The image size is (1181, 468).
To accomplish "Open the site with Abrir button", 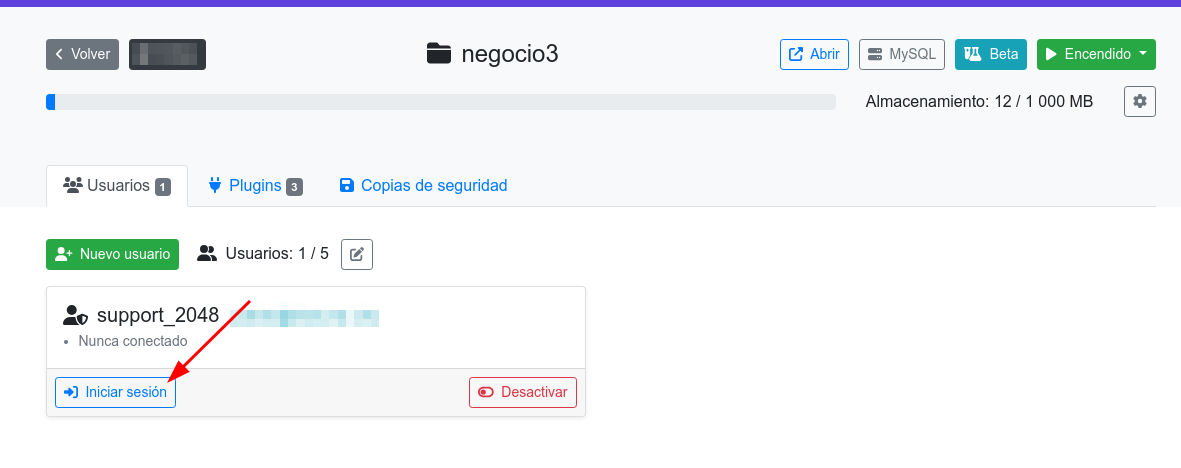I will [x=814, y=54].
